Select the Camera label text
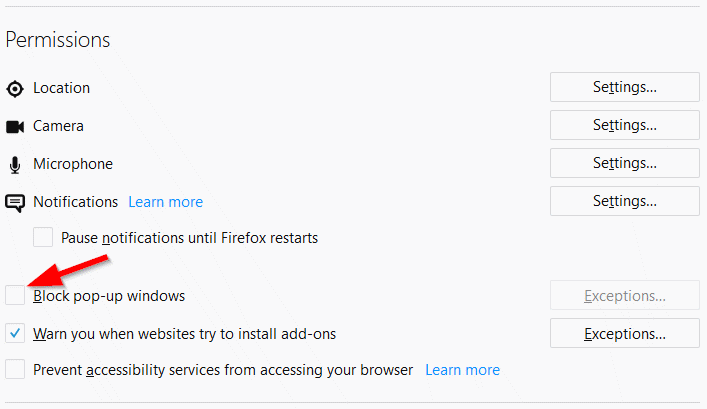Image resolution: width=707 pixels, height=409 pixels. [x=58, y=126]
